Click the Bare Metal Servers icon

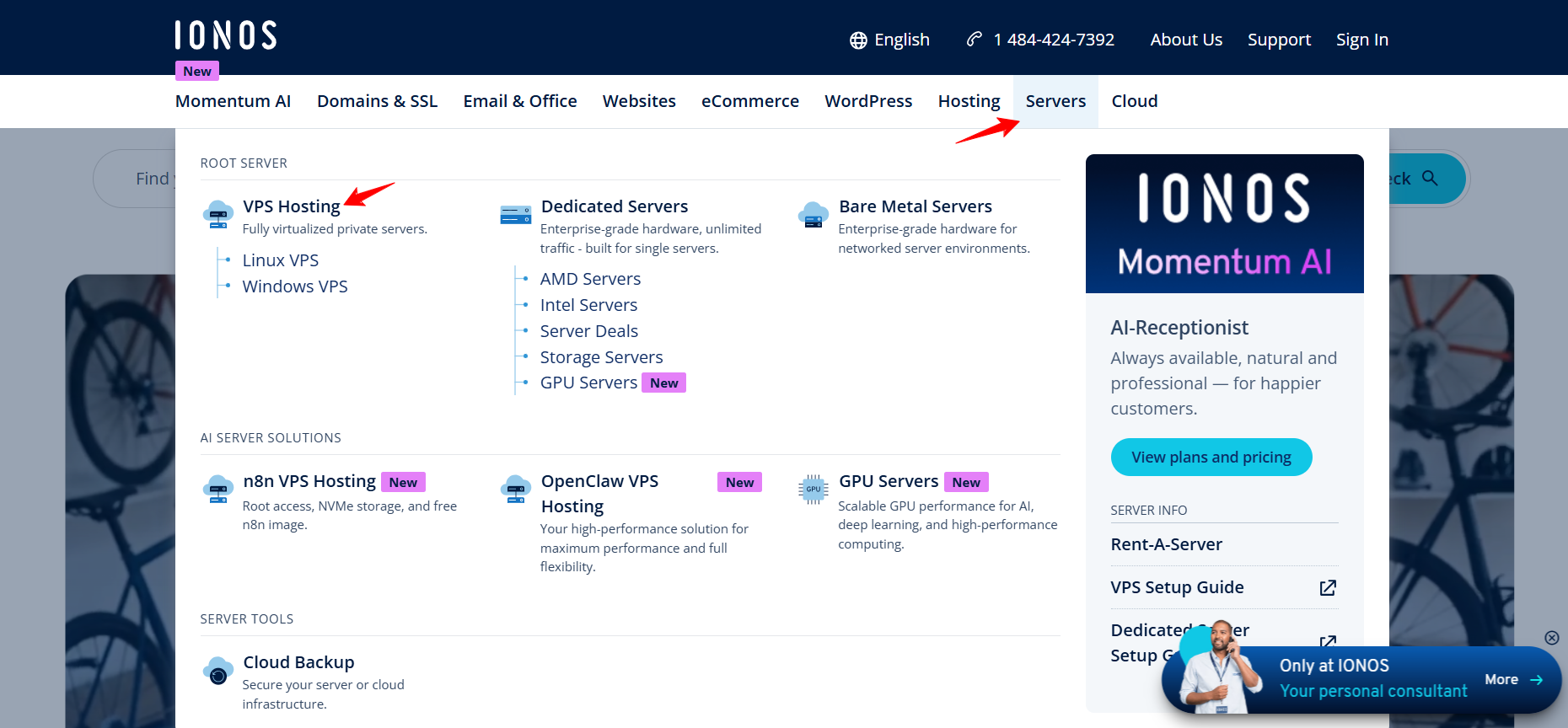point(814,214)
